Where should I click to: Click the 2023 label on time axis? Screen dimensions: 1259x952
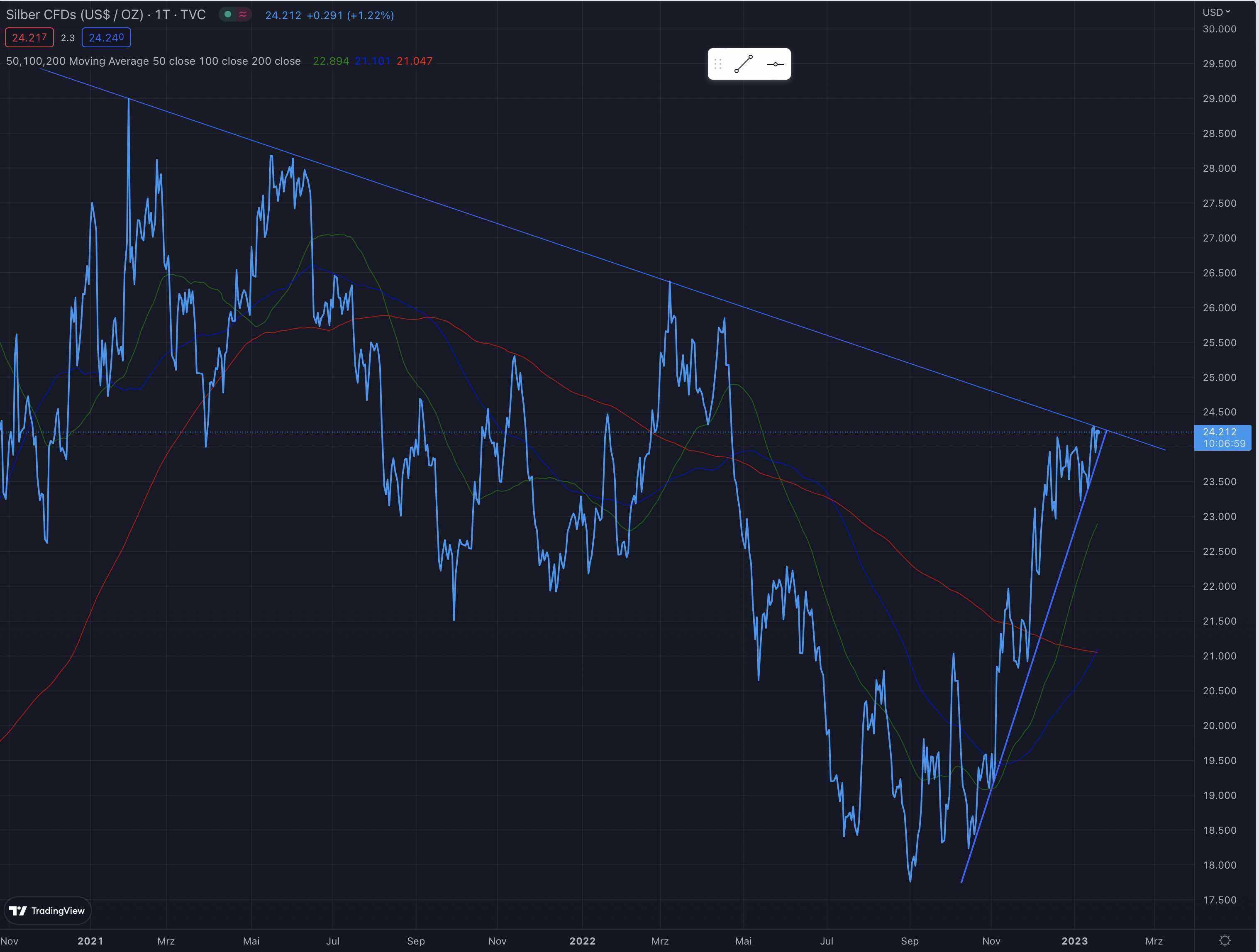pyautogui.click(x=1074, y=941)
